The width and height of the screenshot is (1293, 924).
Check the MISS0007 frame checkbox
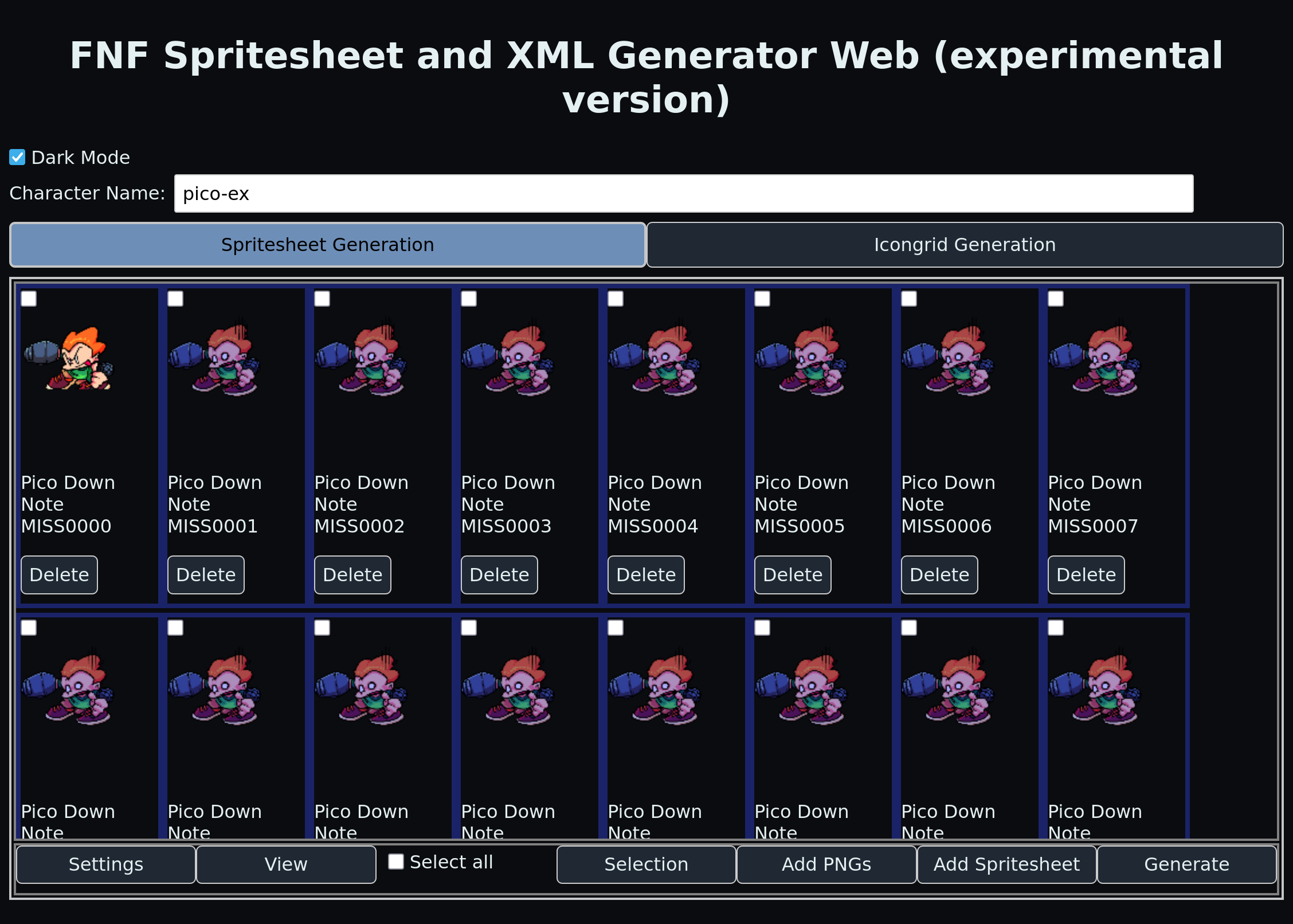coord(1056,299)
